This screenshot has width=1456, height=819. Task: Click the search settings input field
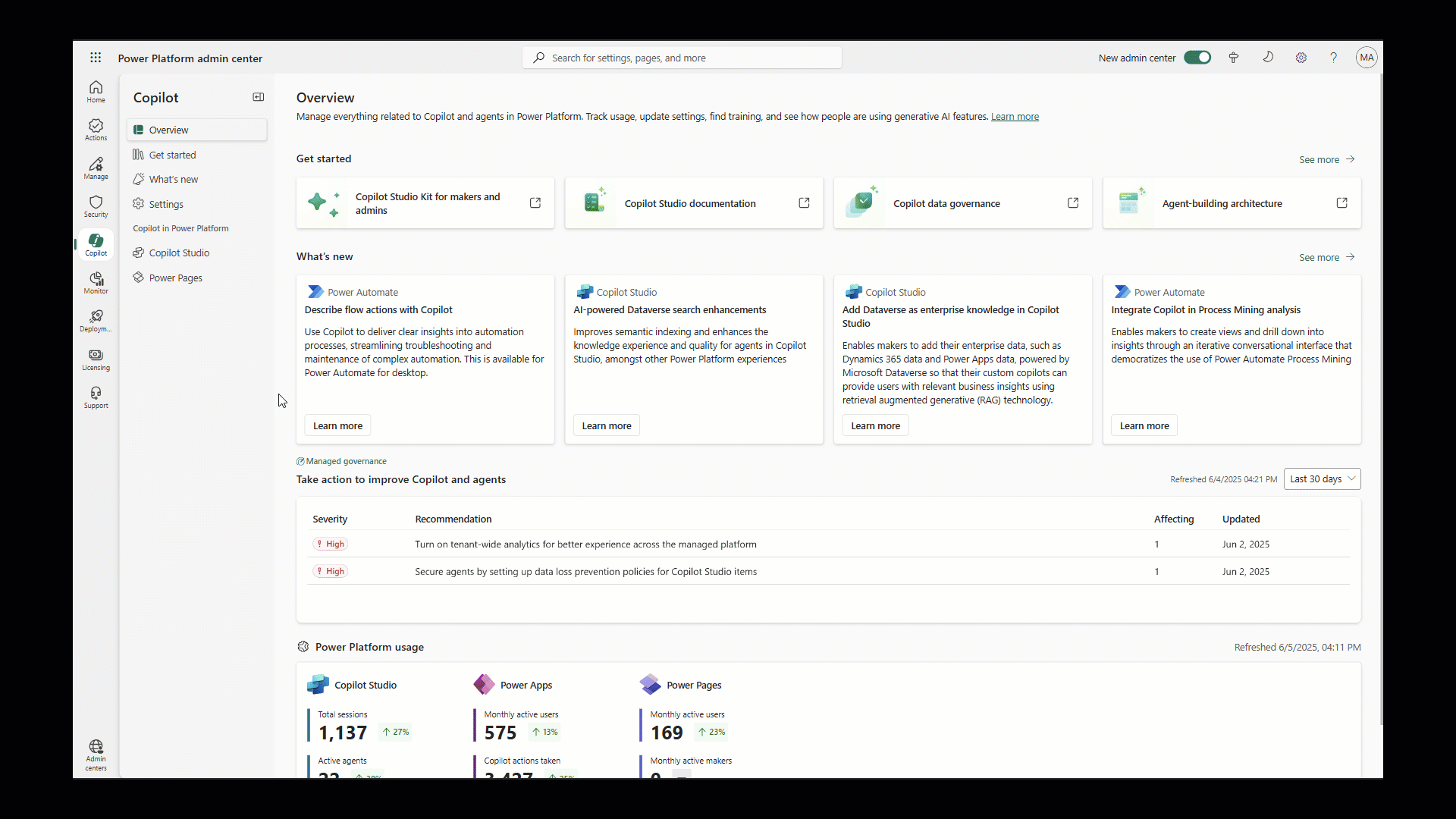pyautogui.click(x=682, y=58)
